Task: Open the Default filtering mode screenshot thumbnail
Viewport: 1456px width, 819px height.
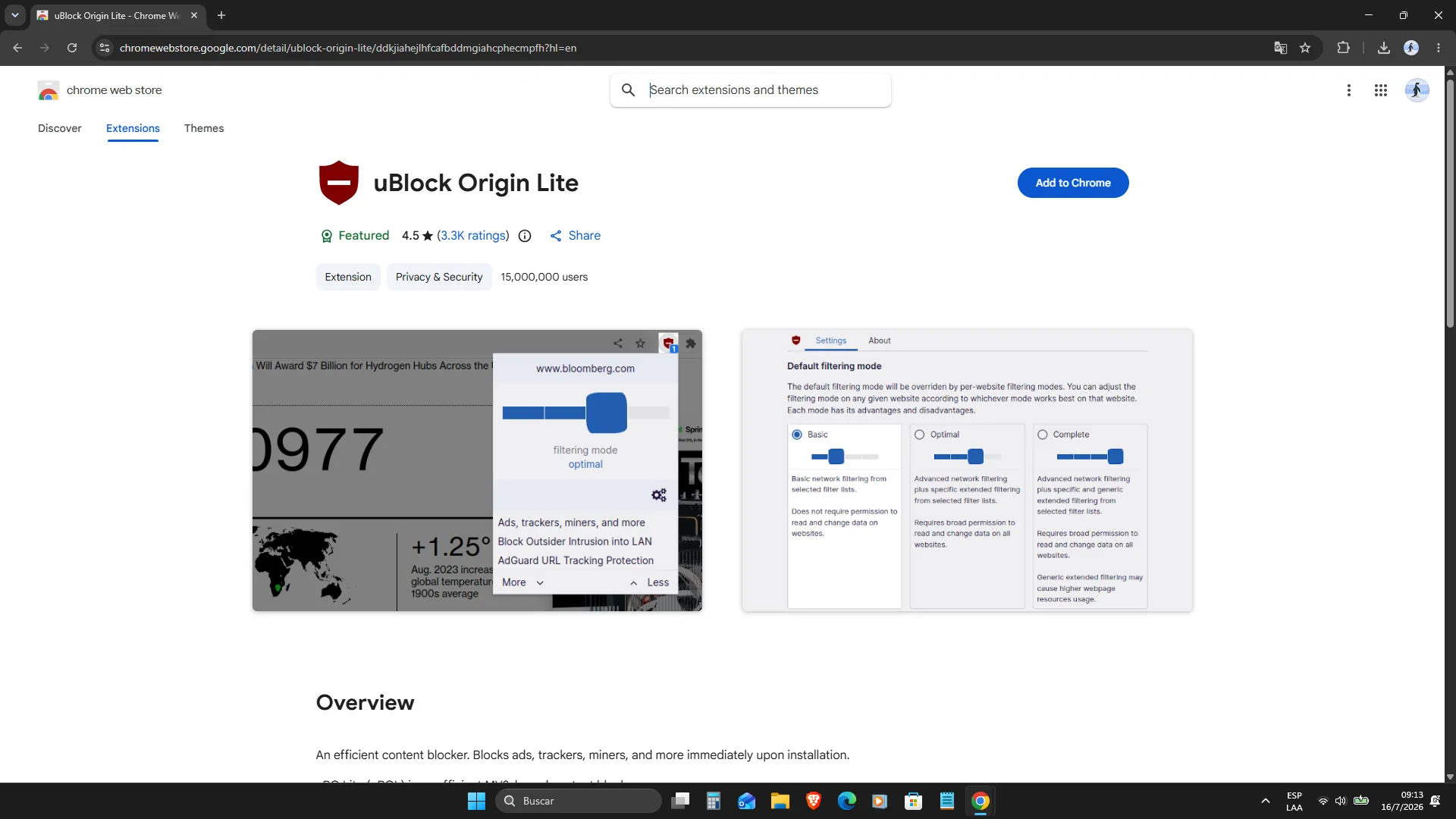Action: [967, 470]
